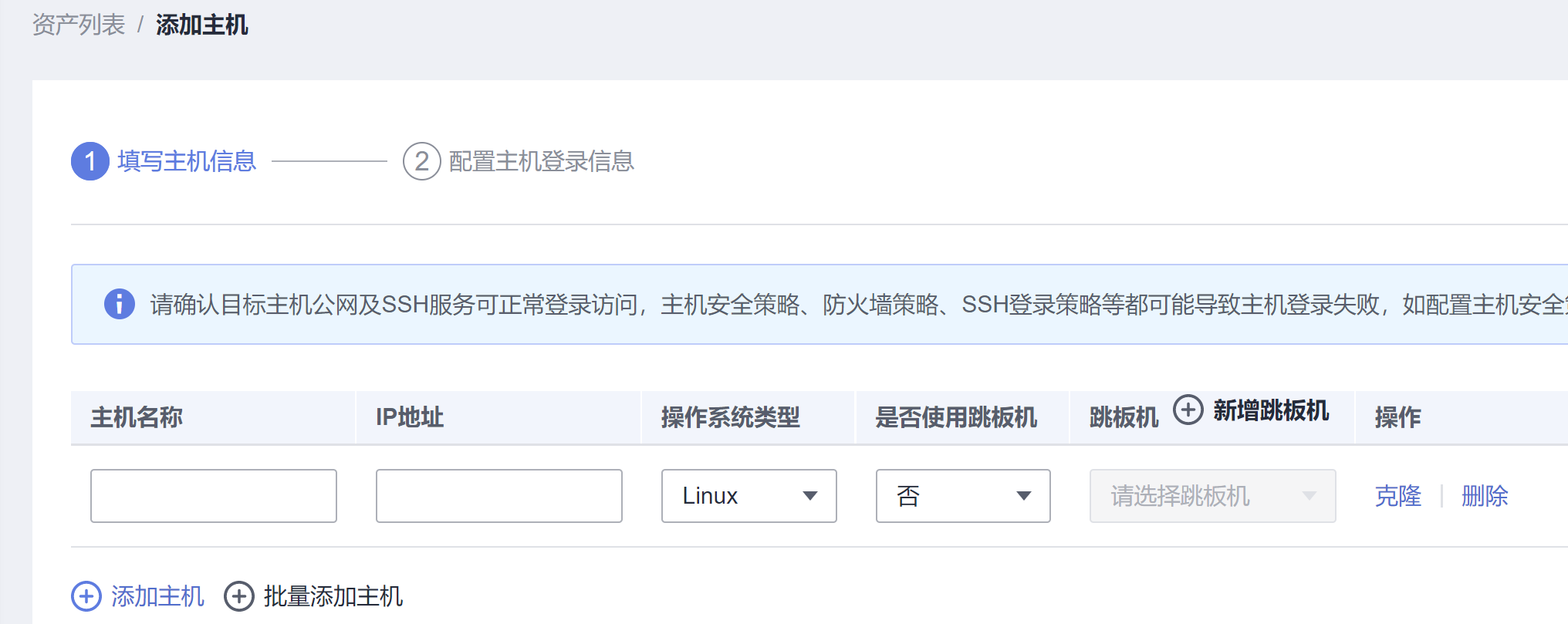Viewport: 1568px width, 624px height.
Task: Open the Linux operating system dropdown
Action: pos(749,496)
